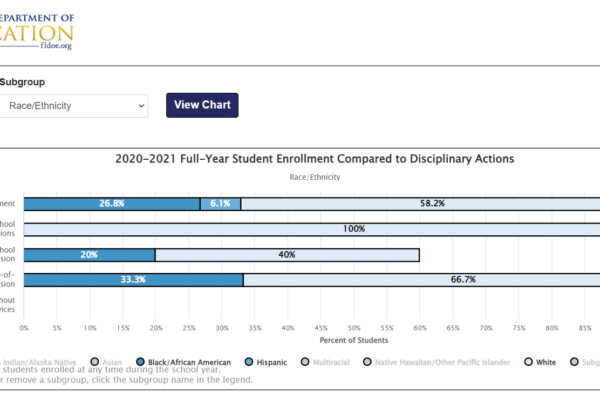Image resolution: width=600 pixels, height=400 pixels.
Task: Click the 58.2% White bar segment
Action: (421, 204)
